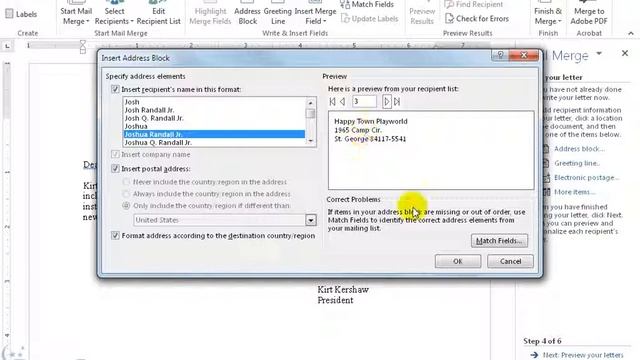Image resolution: width=640 pixels, height=360 pixels.
Task: Click name format list scroll down arrow
Action: 311,140
